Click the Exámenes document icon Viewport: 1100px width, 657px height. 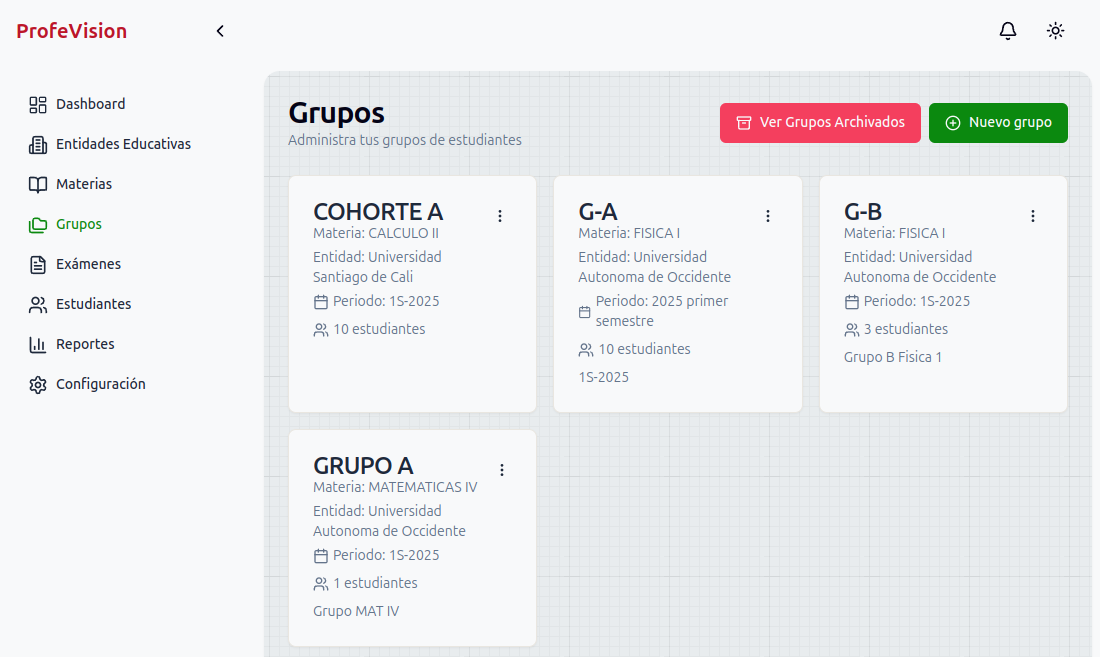pos(38,264)
